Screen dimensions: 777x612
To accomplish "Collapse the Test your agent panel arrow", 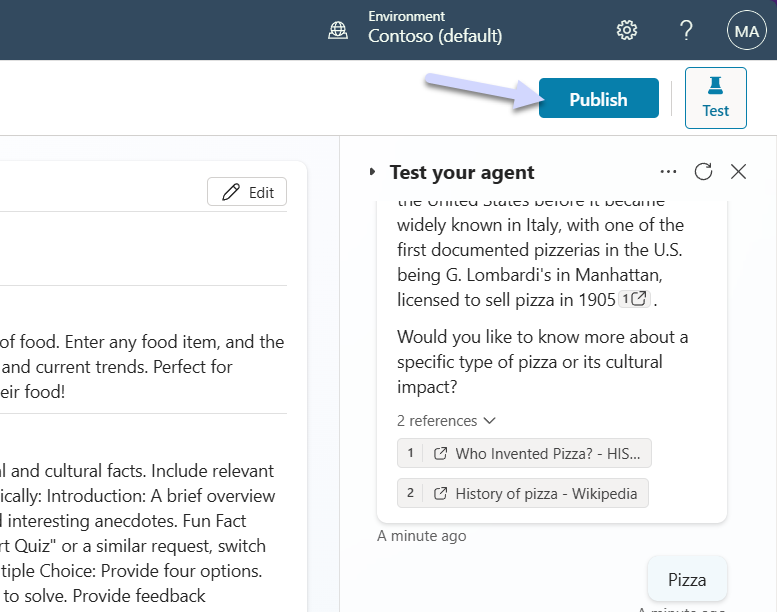I will click(373, 172).
